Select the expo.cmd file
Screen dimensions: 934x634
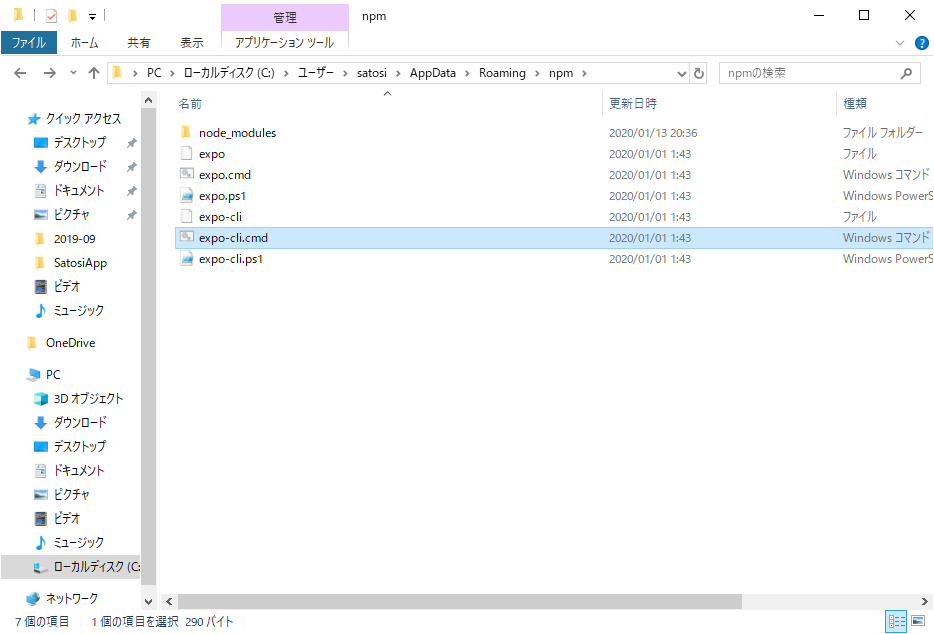coord(225,175)
